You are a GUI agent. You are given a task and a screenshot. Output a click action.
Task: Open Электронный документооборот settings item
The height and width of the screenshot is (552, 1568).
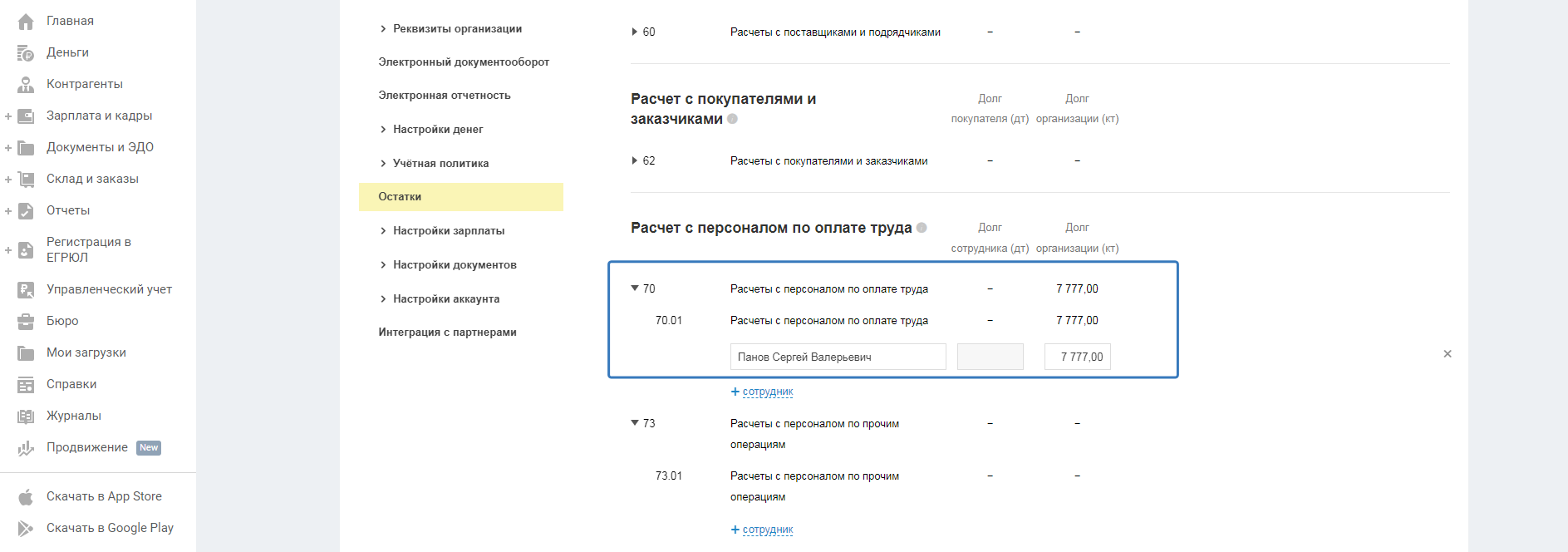click(x=464, y=62)
